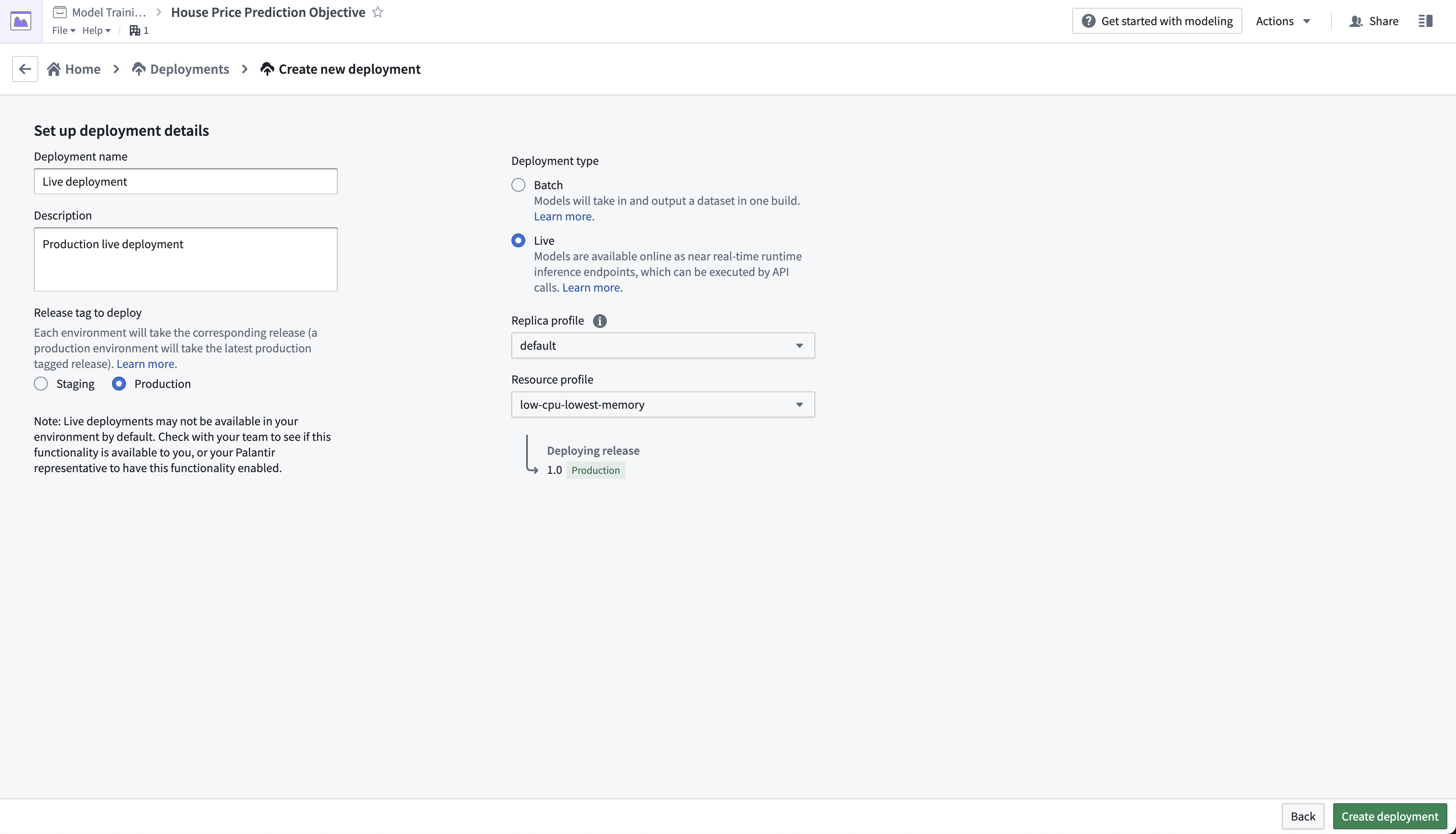This screenshot has height=834, width=1456.
Task: Click the question mark help icon
Action: coord(1089,21)
